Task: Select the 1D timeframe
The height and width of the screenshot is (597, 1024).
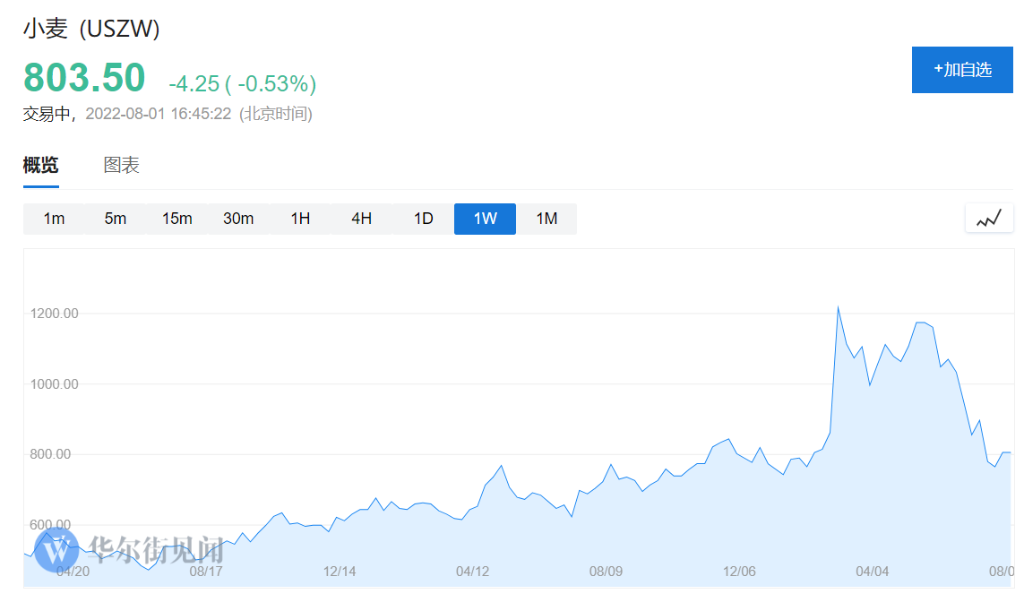Action: tap(423, 218)
